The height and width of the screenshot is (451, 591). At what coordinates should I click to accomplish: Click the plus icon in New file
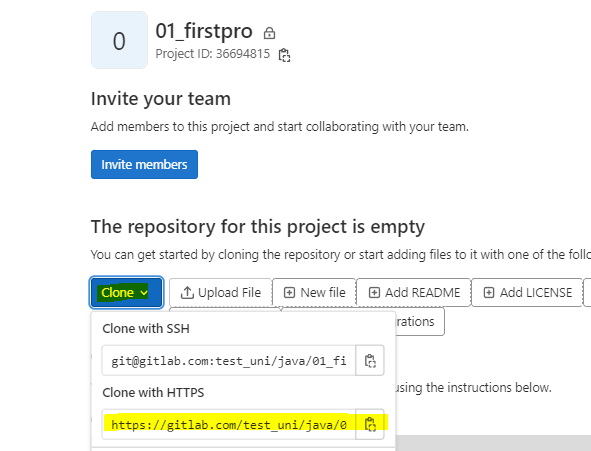(289, 292)
